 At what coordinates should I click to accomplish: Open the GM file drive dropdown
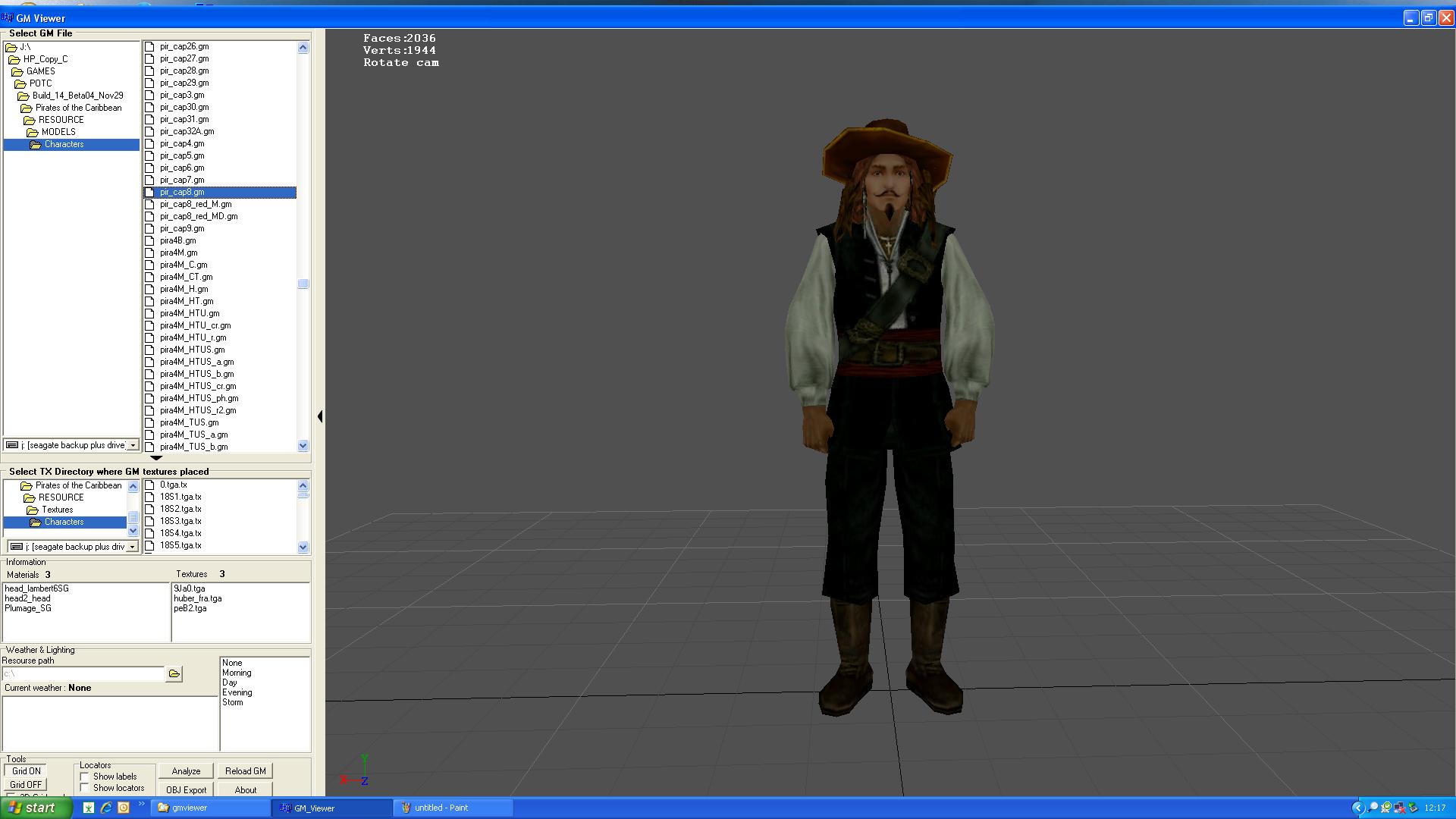(x=133, y=445)
